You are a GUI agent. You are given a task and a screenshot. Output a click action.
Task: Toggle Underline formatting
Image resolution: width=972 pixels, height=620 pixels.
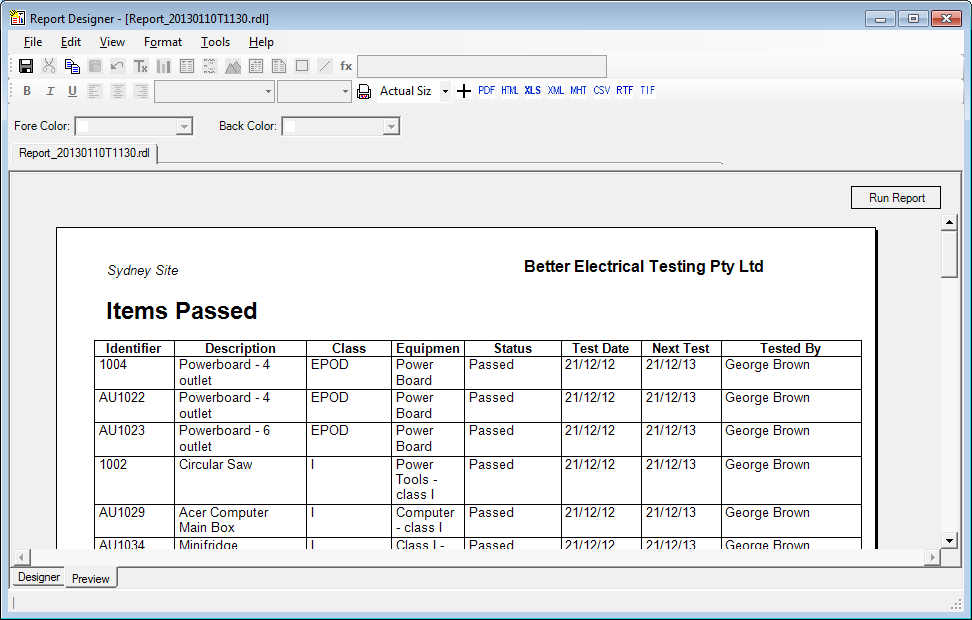click(72, 91)
